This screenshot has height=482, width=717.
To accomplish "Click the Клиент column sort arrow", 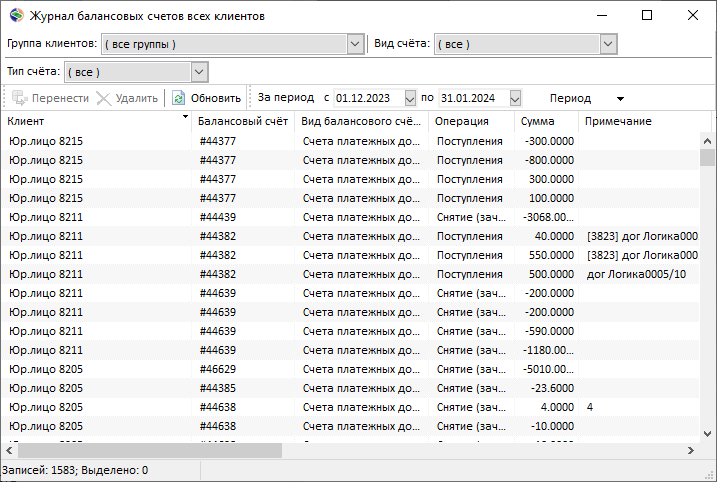I will click(185, 117).
